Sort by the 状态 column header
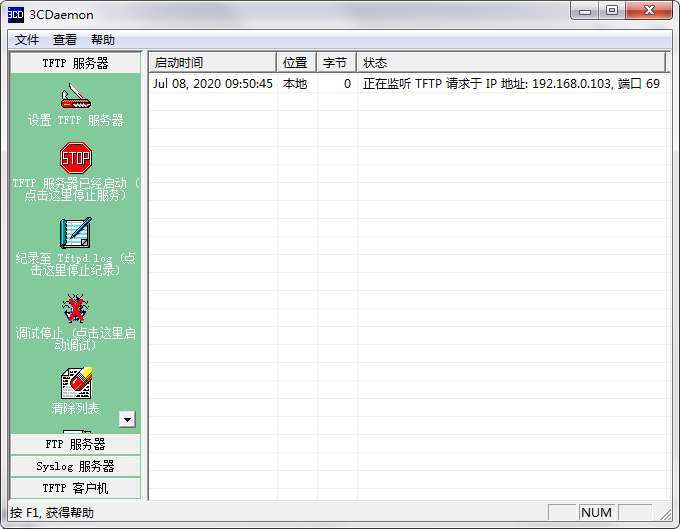The width and height of the screenshot is (680, 529). (511, 63)
